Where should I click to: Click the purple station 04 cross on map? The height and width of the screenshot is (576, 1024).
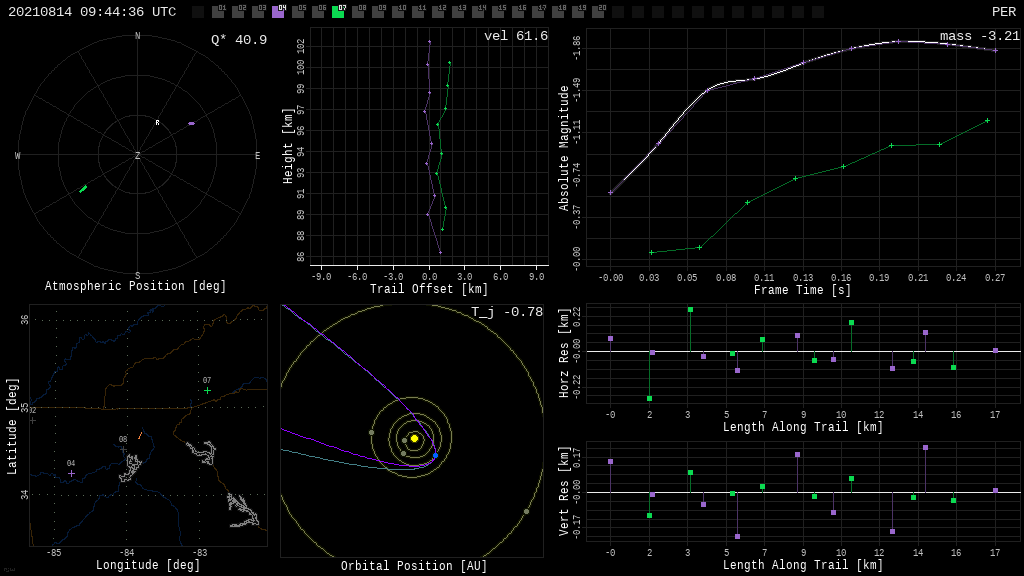click(x=71, y=473)
